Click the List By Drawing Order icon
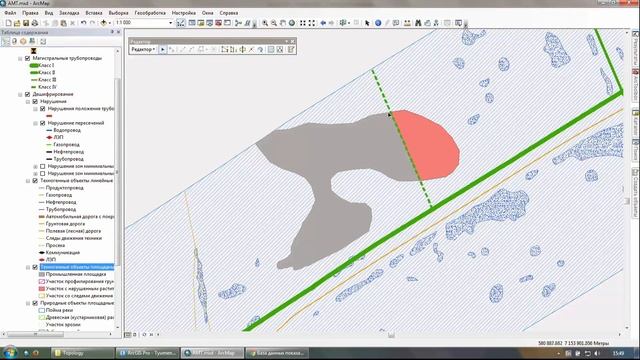 tap(6, 41)
